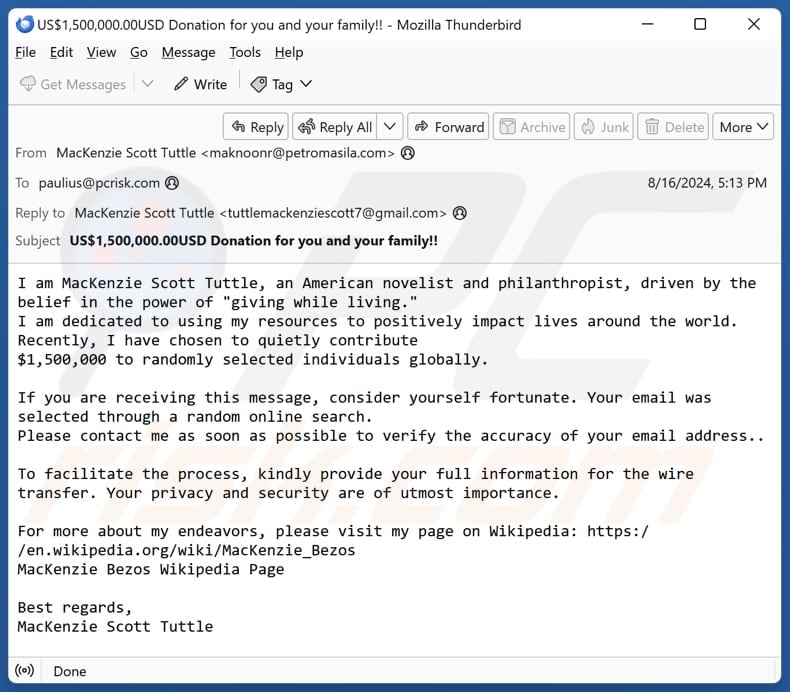Open the Go menu

click(139, 52)
